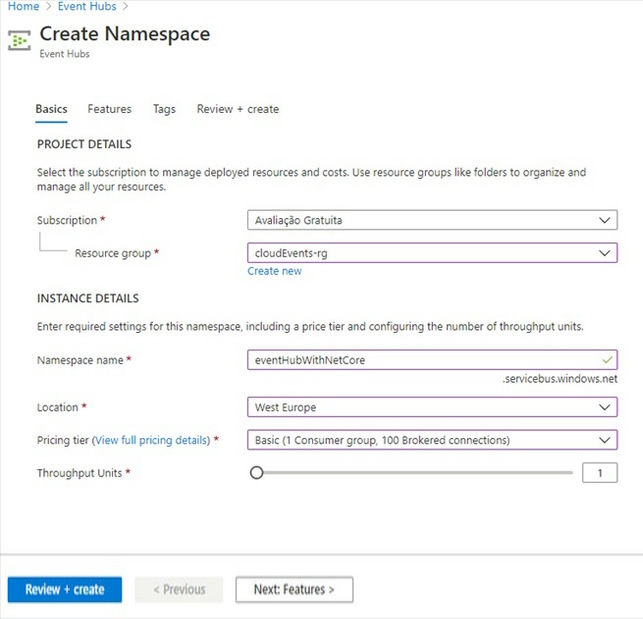Click the Next: Features button

pos(294,589)
